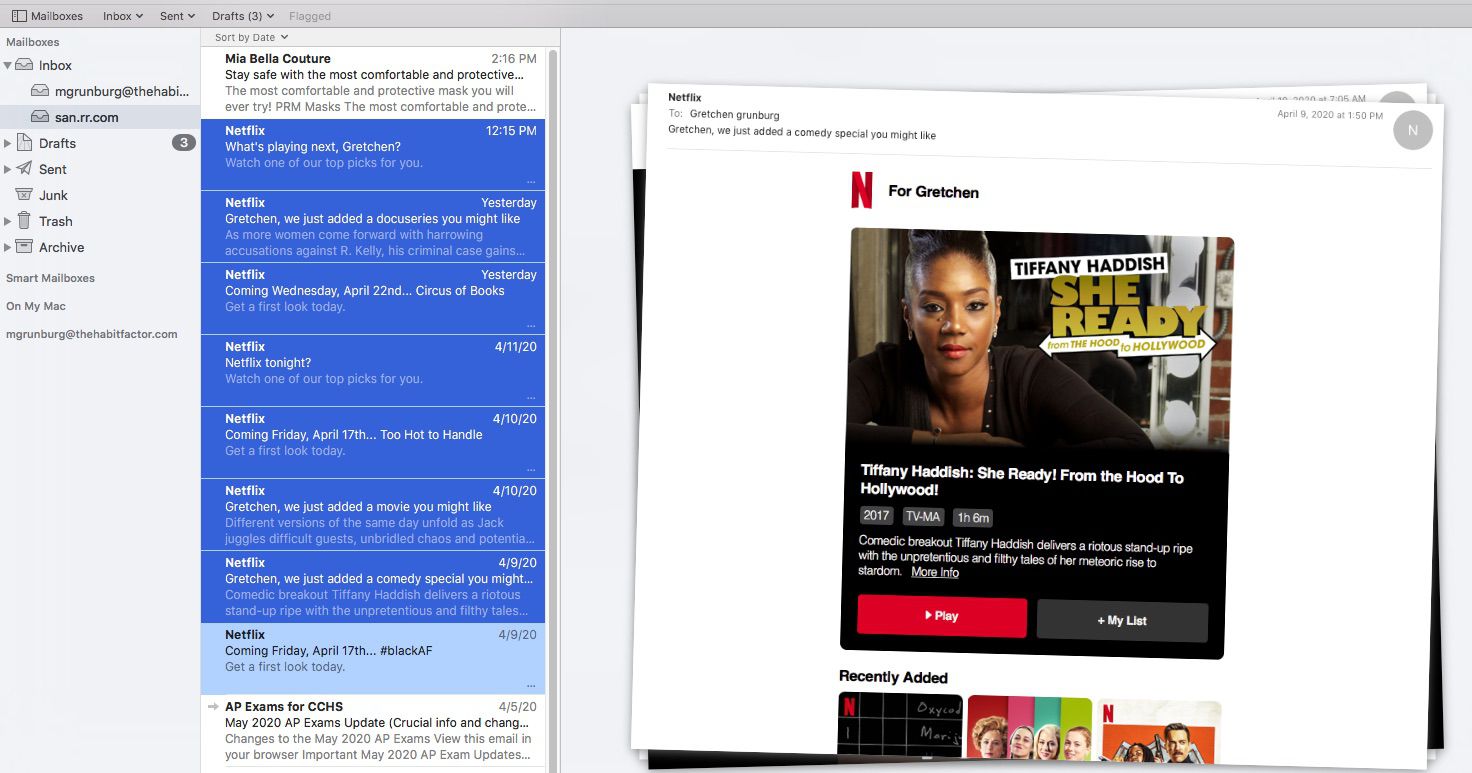
Task: Click the sender avatar circle N
Action: [1412, 130]
